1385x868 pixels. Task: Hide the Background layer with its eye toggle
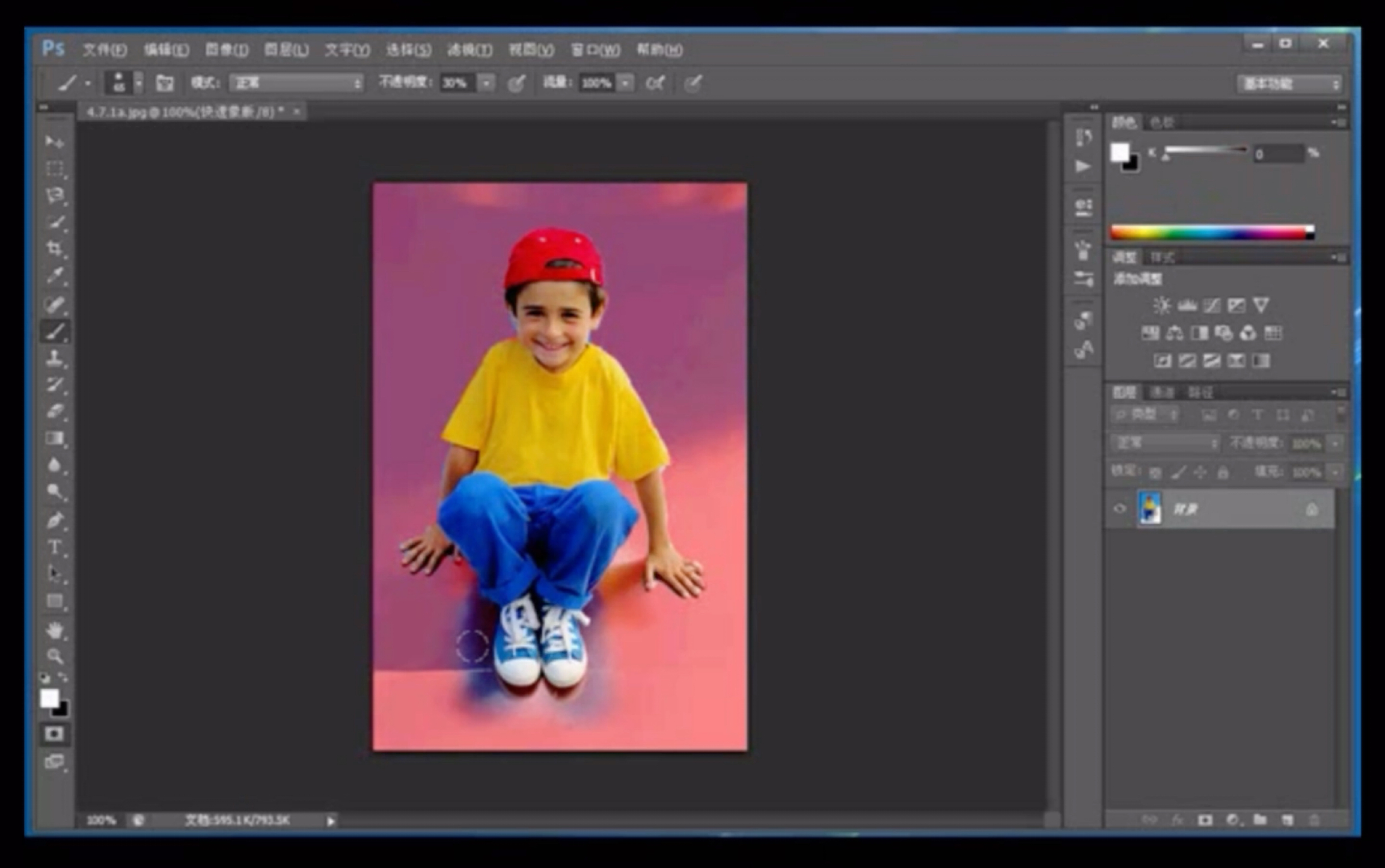tap(1119, 508)
